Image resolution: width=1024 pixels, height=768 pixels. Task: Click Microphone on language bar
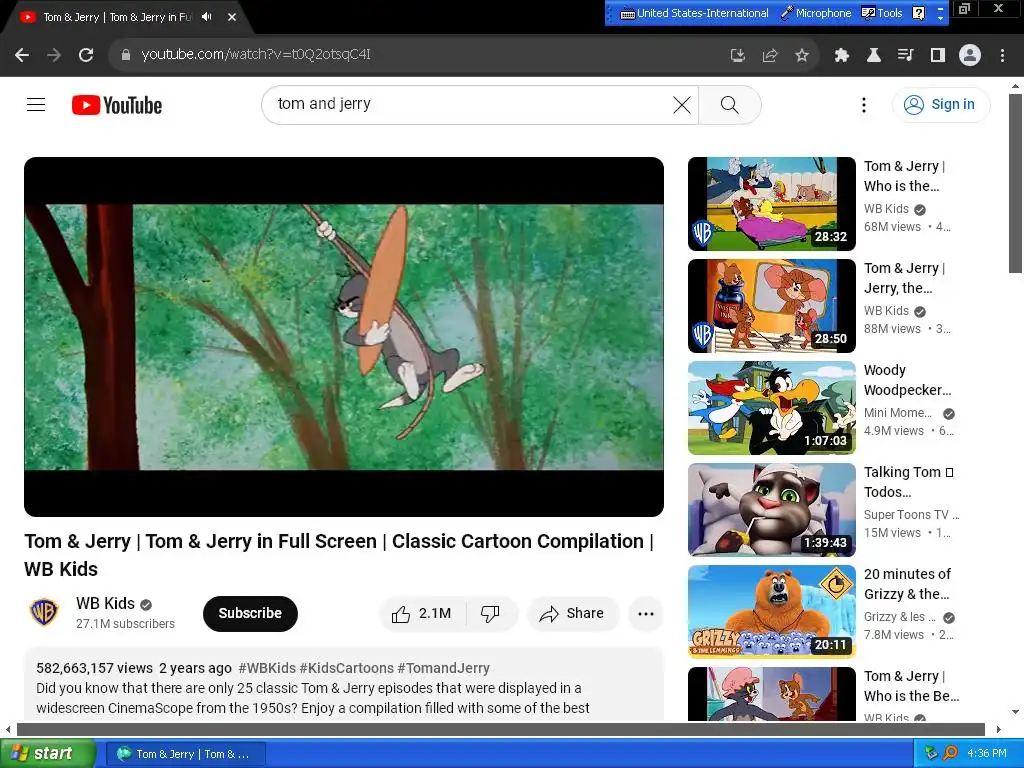[816, 13]
